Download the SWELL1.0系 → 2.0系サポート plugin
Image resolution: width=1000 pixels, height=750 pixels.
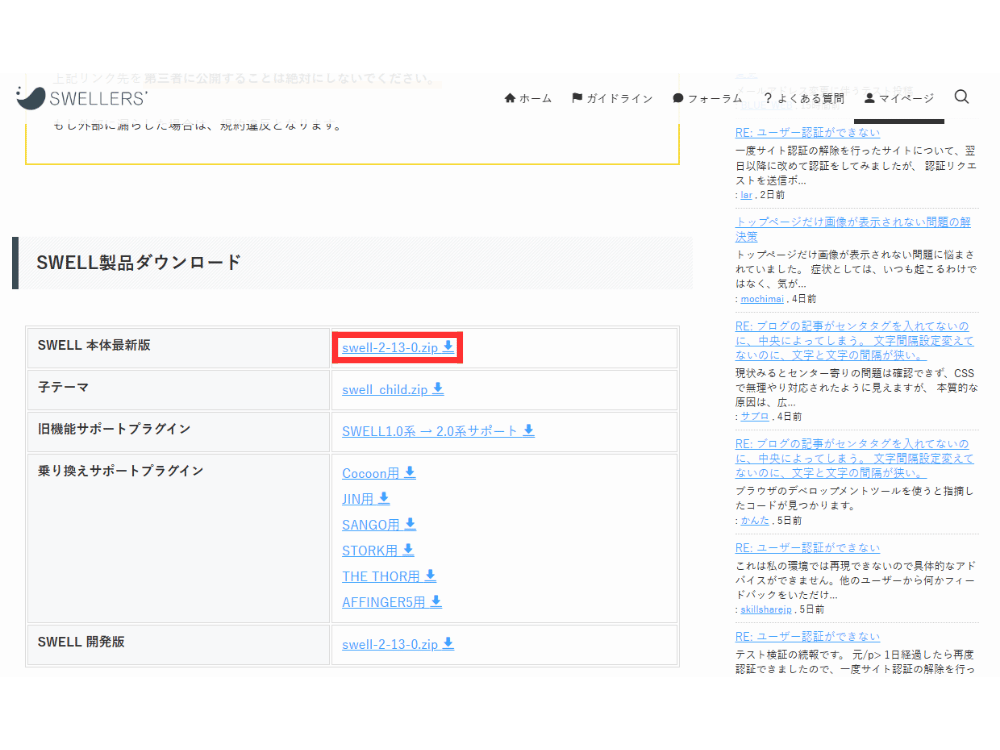[438, 431]
